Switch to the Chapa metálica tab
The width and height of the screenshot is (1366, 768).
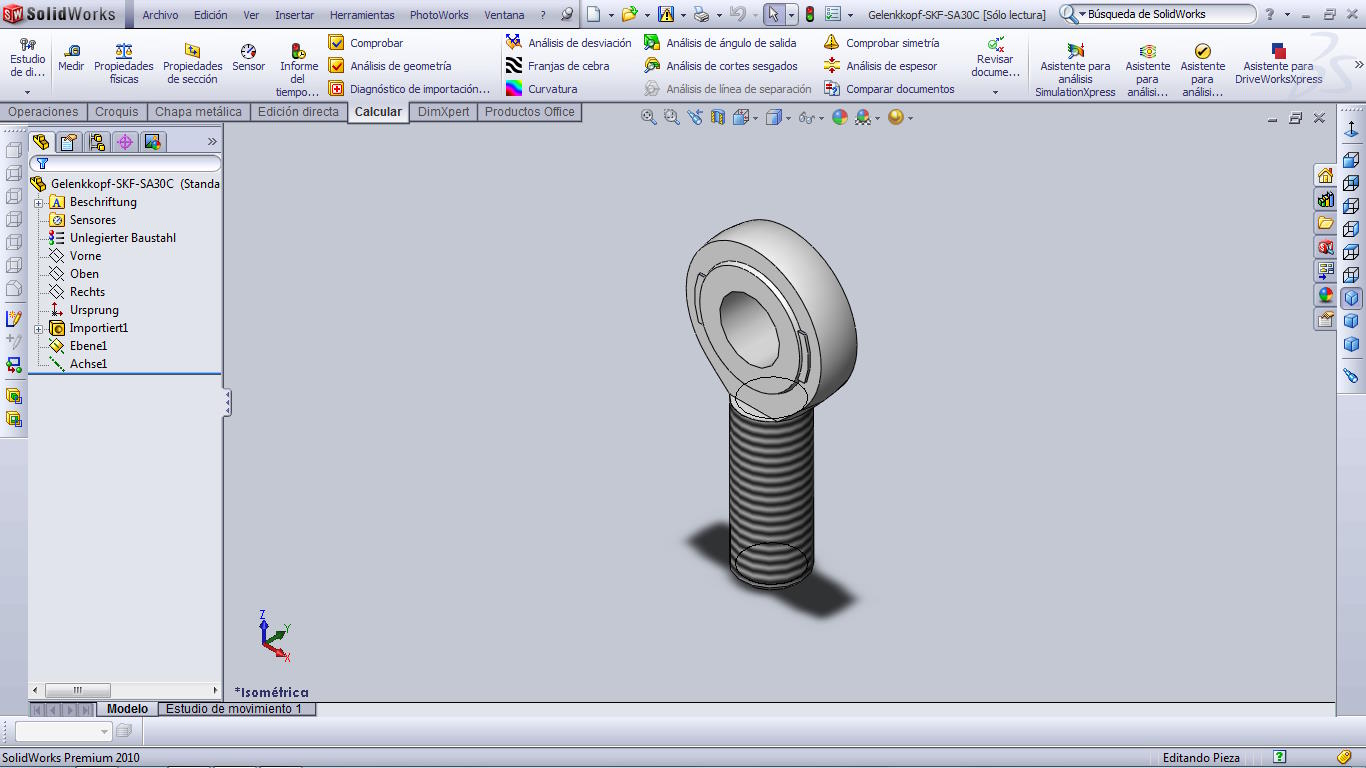point(198,112)
